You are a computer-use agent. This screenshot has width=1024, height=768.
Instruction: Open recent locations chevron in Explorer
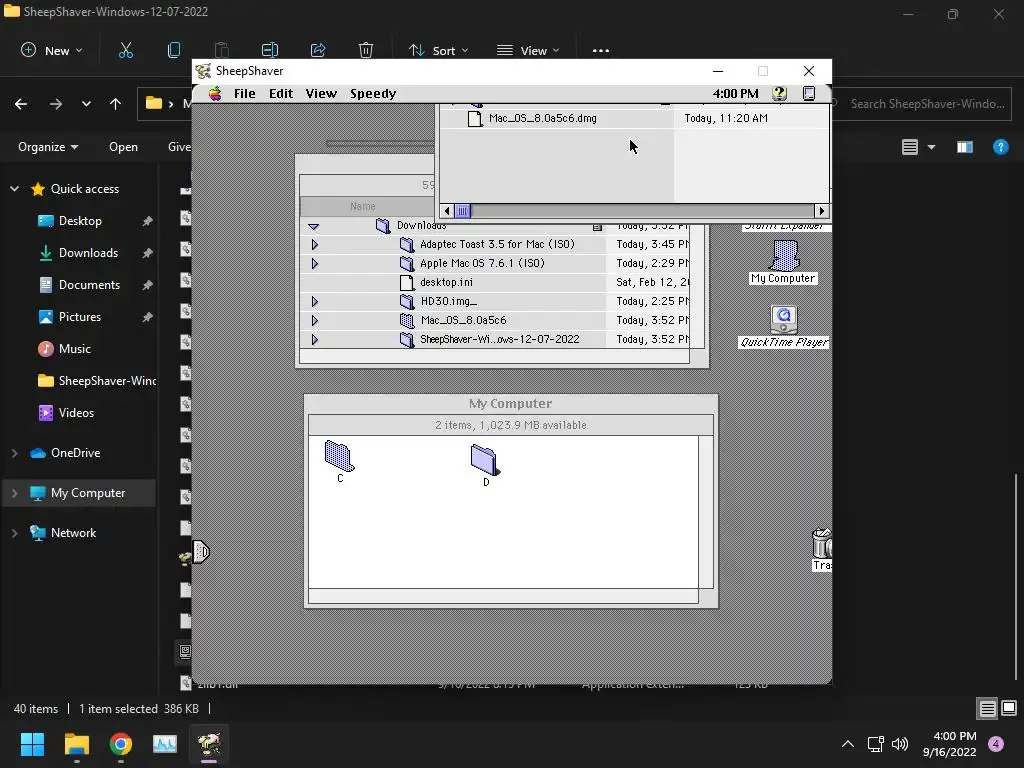click(86, 104)
